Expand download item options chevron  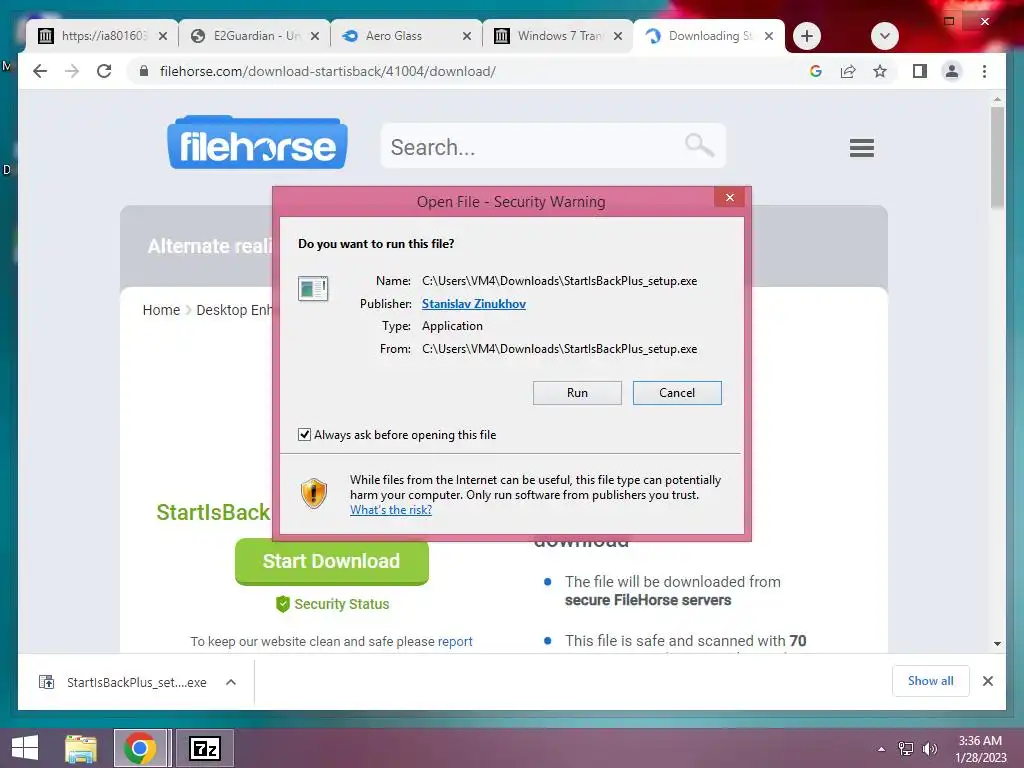[x=231, y=682]
